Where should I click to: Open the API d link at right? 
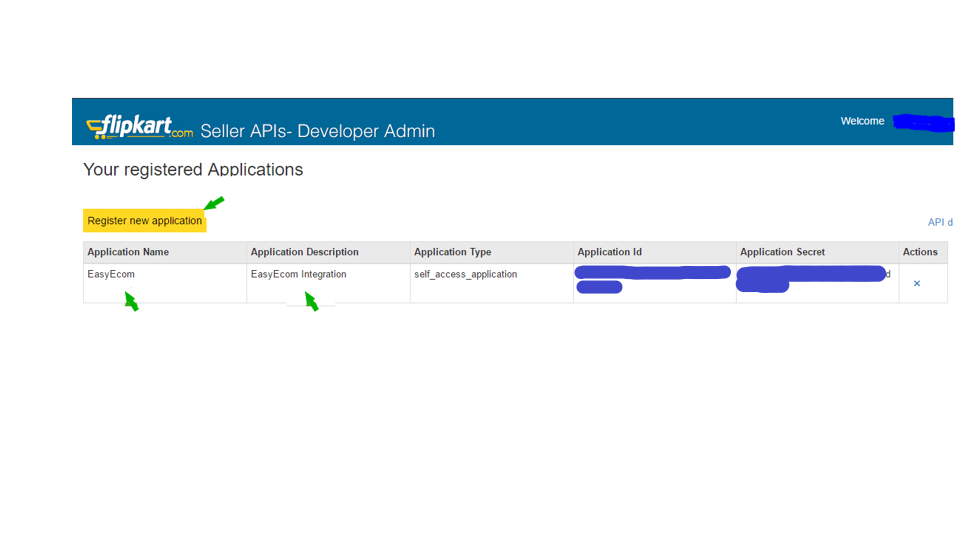pyautogui.click(x=940, y=223)
